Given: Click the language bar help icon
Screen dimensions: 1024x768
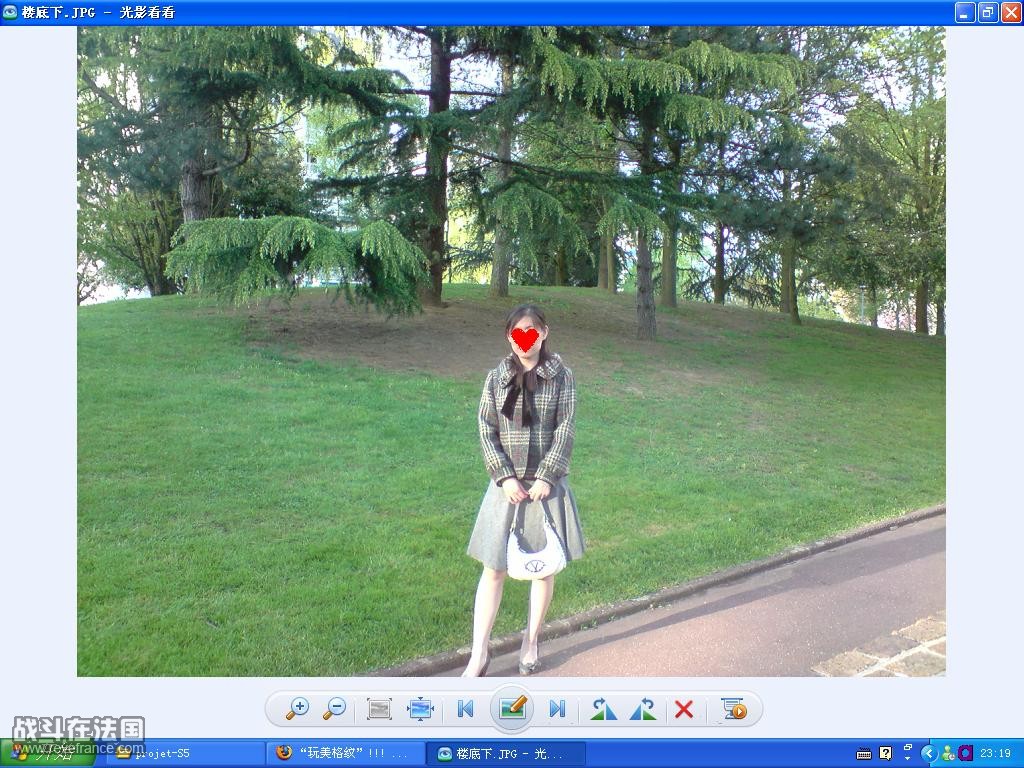Looking at the screenshot, I should coord(886,754).
